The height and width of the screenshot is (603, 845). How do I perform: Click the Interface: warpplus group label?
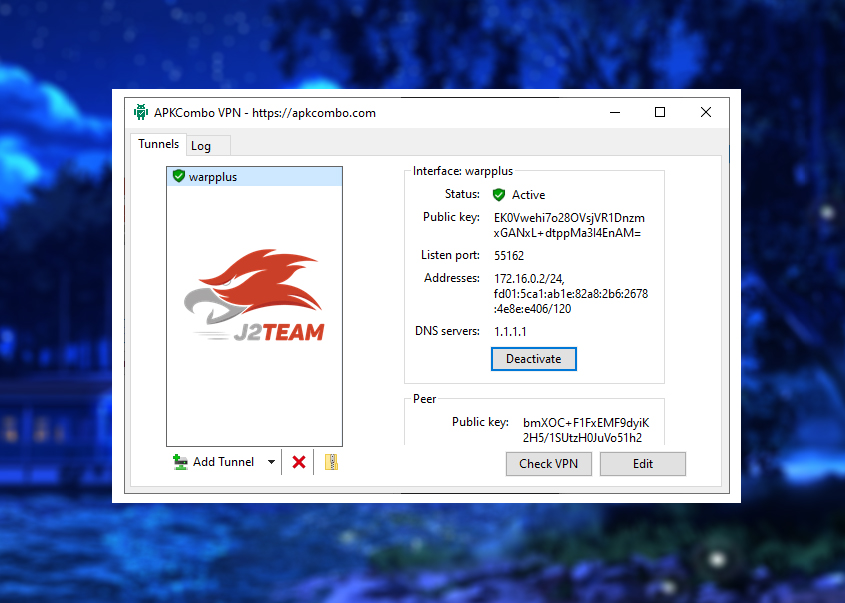tap(463, 171)
